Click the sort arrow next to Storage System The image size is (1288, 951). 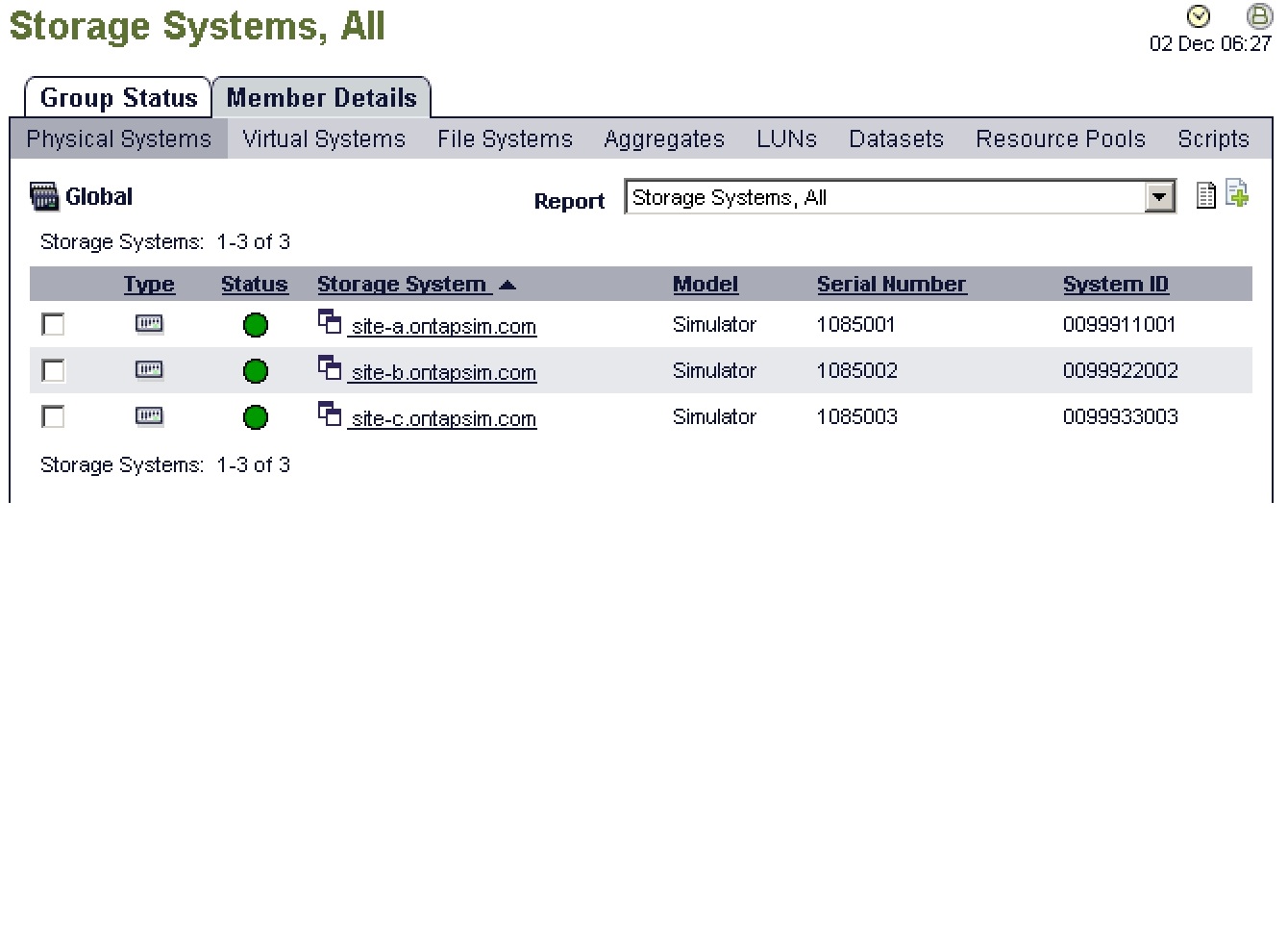point(508,285)
